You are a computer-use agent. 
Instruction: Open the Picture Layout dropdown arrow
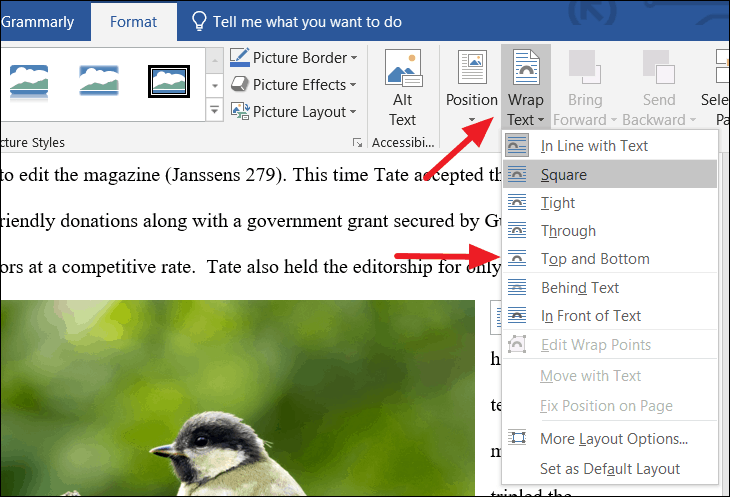pos(353,112)
